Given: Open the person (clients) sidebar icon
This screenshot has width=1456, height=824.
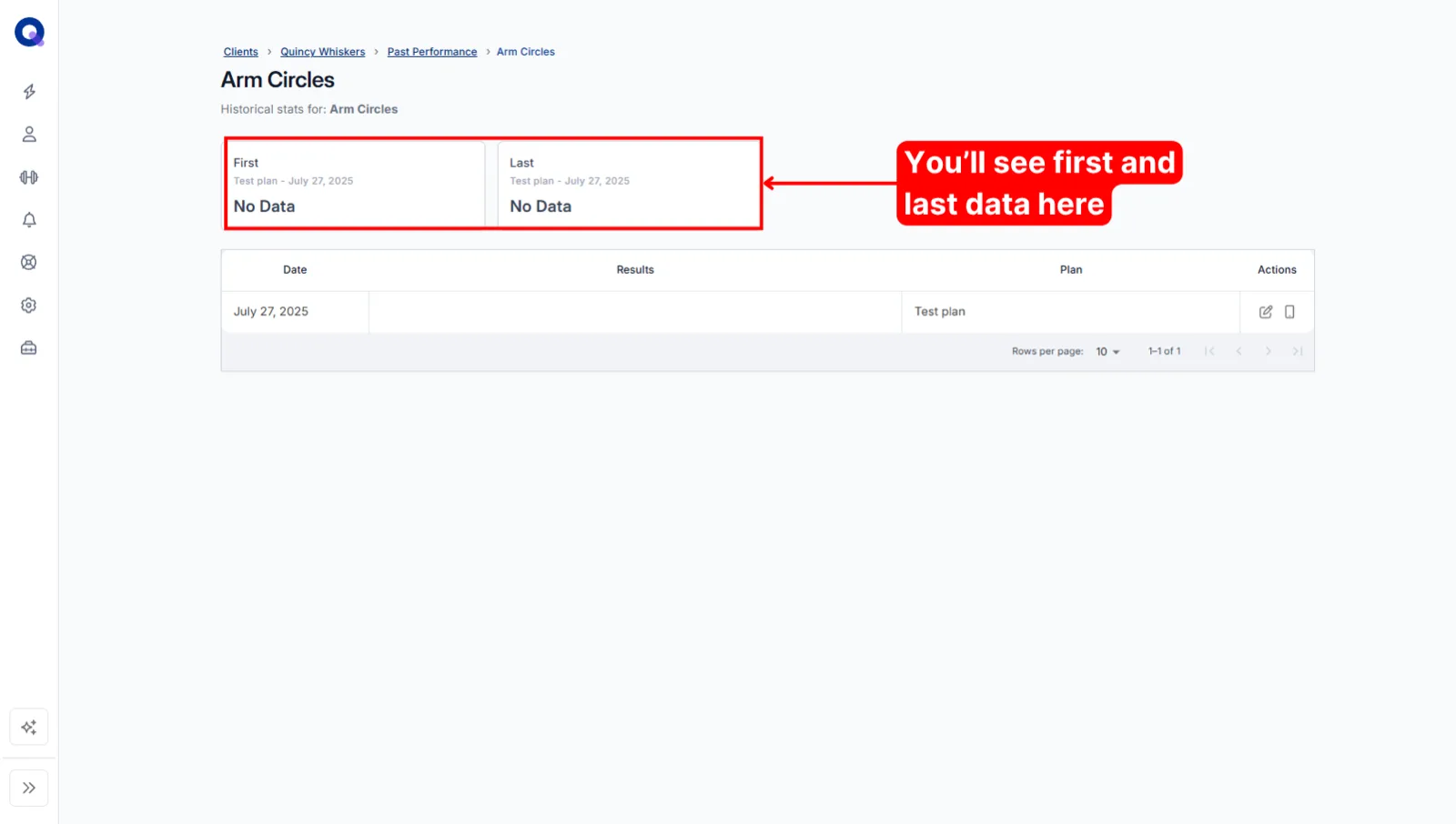Looking at the screenshot, I should pos(29,135).
